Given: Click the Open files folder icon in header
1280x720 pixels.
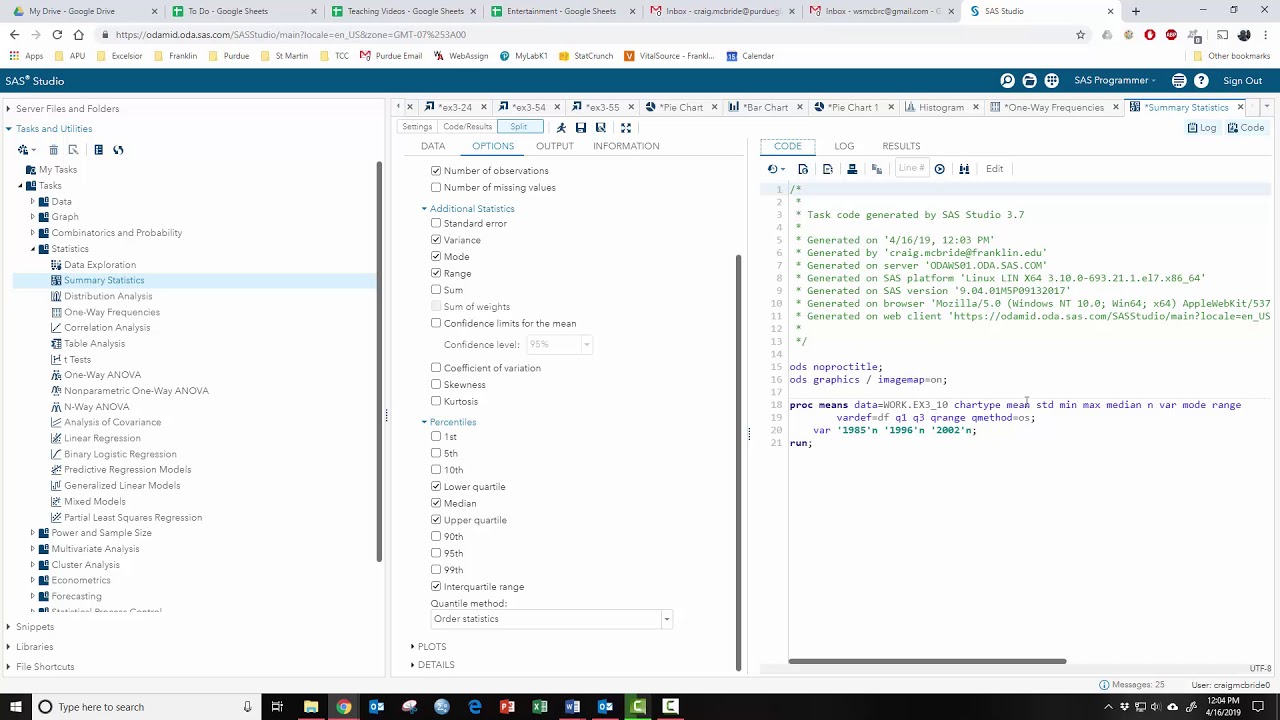Looking at the screenshot, I should (x=1029, y=80).
